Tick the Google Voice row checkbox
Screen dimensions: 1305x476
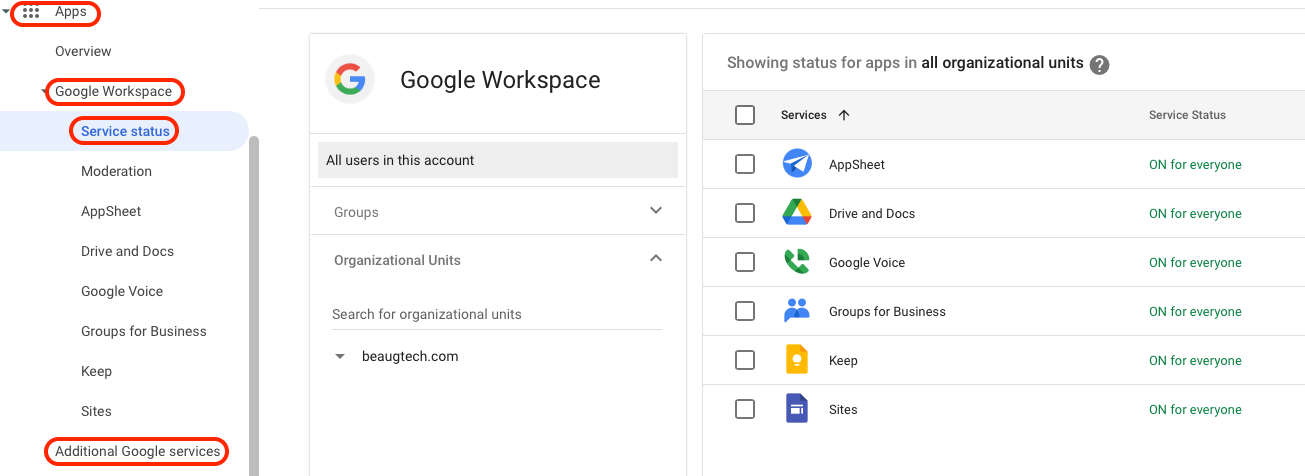coord(745,262)
